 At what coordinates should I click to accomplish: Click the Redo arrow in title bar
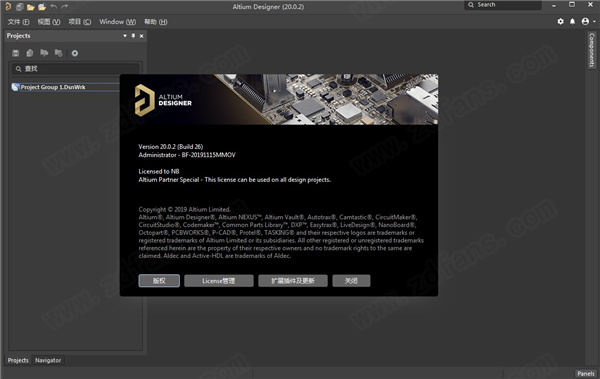point(65,7)
